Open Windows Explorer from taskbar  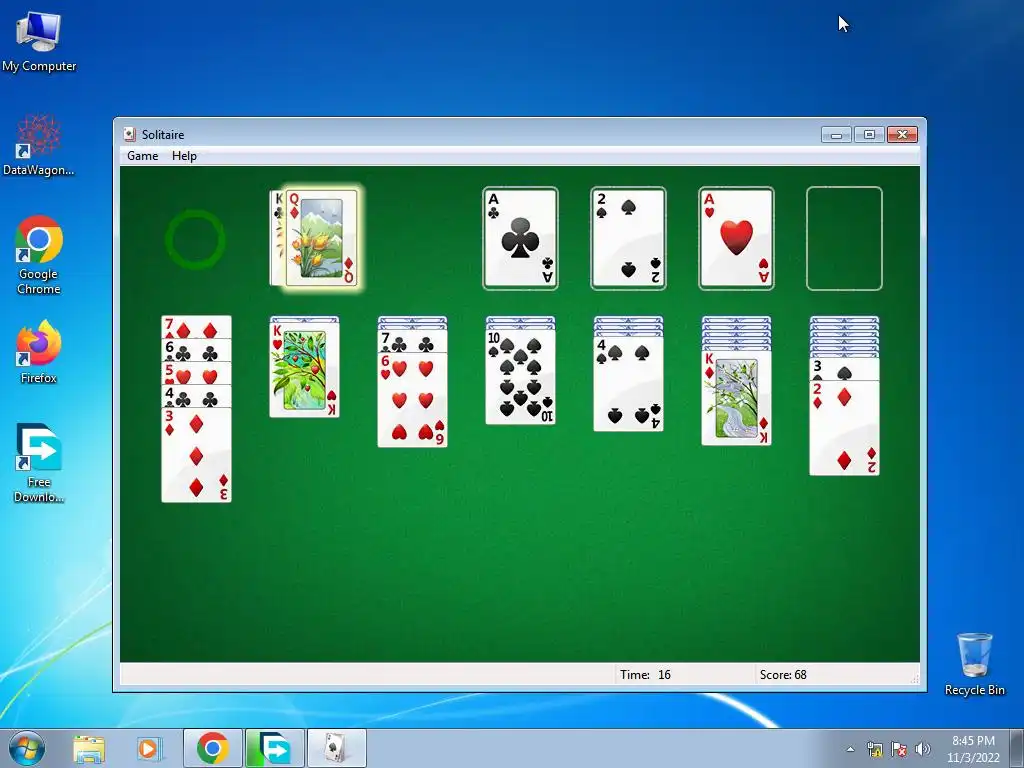[x=89, y=749]
